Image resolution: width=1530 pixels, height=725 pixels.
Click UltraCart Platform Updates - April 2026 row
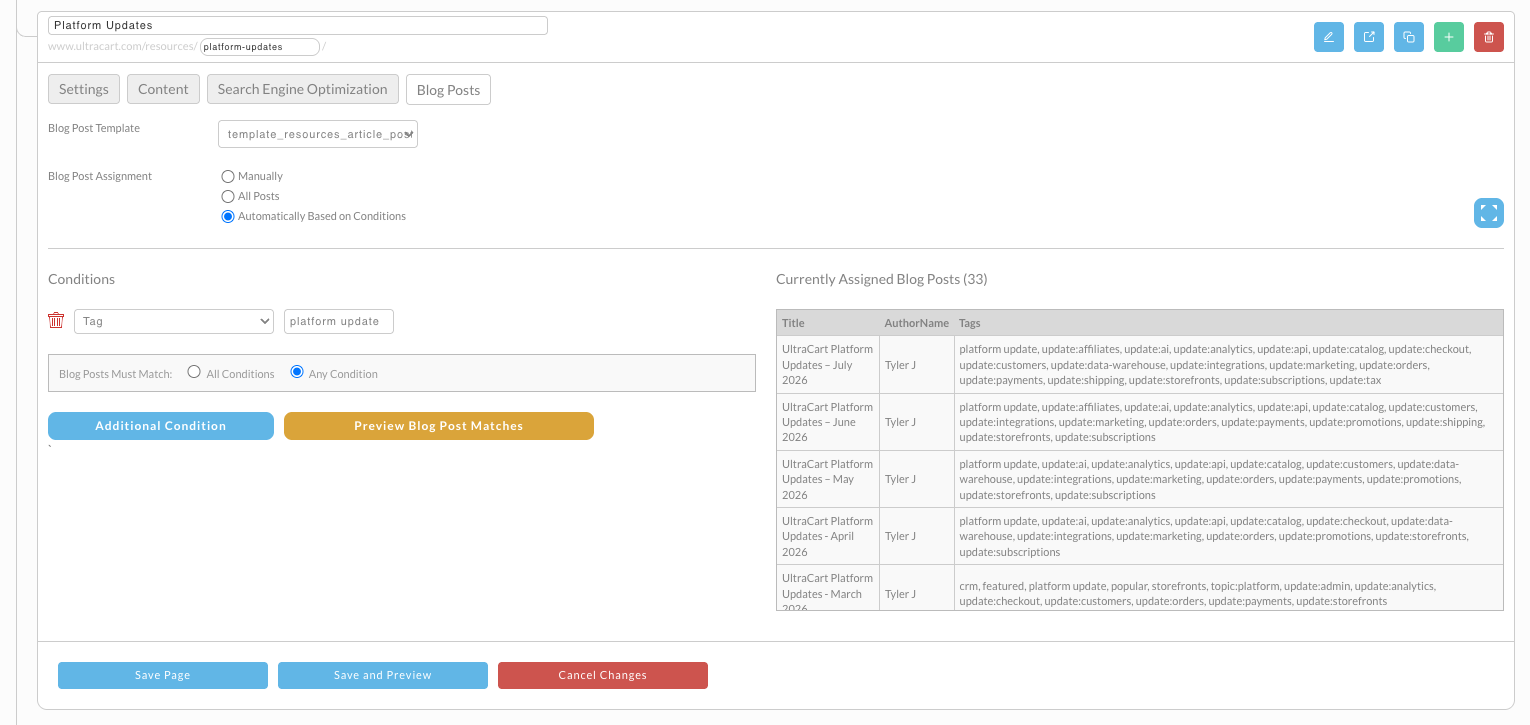pyautogui.click(x=1140, y=536)
